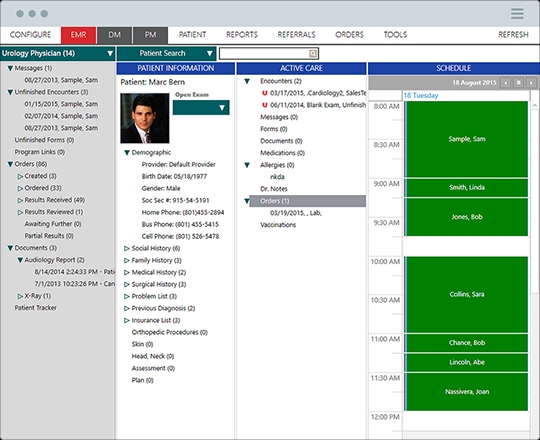The height and width of the screenshot is (440, 540).
Task: Switch to the EMR tab
Action: click(79, 35)
